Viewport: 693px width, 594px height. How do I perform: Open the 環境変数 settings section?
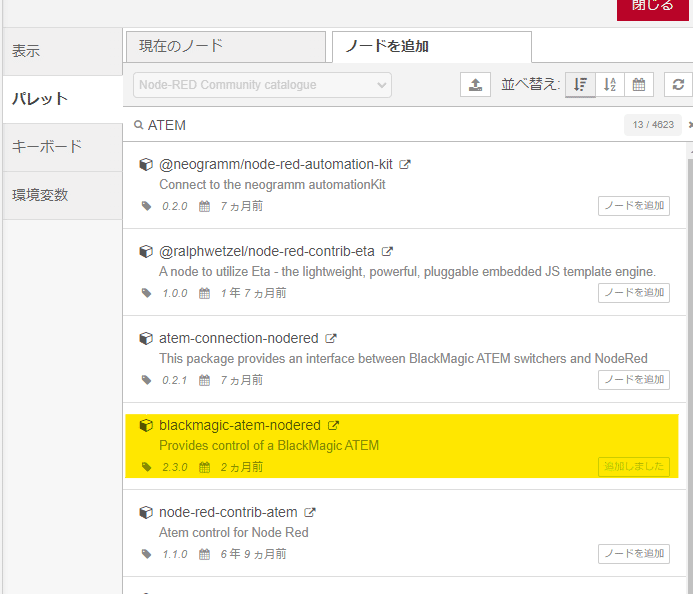[x=63, y=195]
